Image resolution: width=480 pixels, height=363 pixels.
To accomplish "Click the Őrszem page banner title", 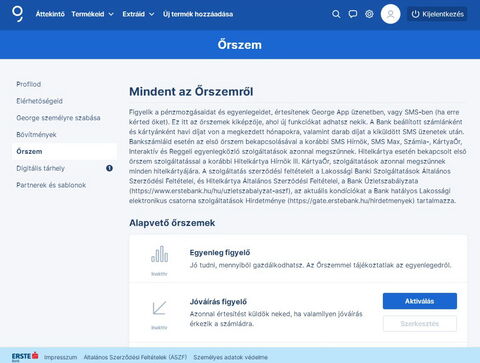I will [240, 45].
